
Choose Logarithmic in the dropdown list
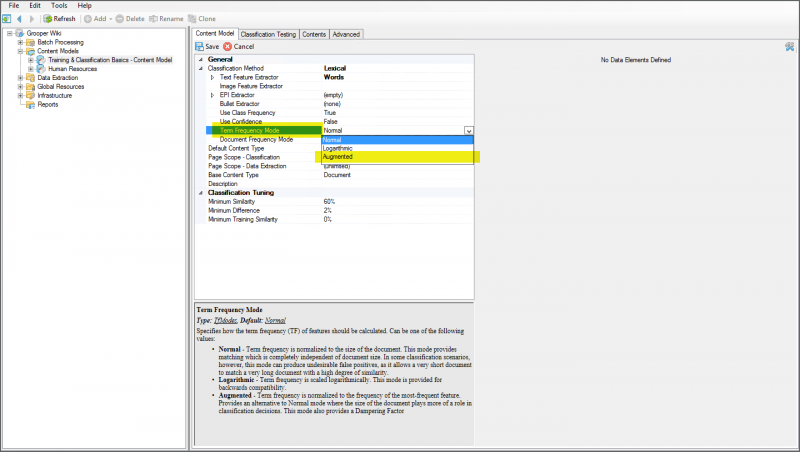click(x=397, y=148)
